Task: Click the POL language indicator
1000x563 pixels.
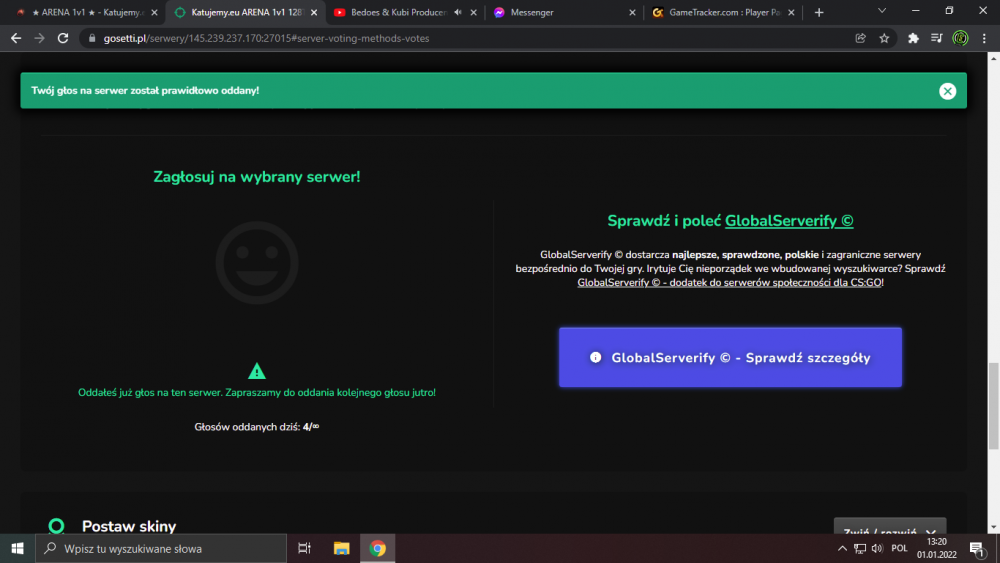Action: pyautogui.click(x=899, y=548)
